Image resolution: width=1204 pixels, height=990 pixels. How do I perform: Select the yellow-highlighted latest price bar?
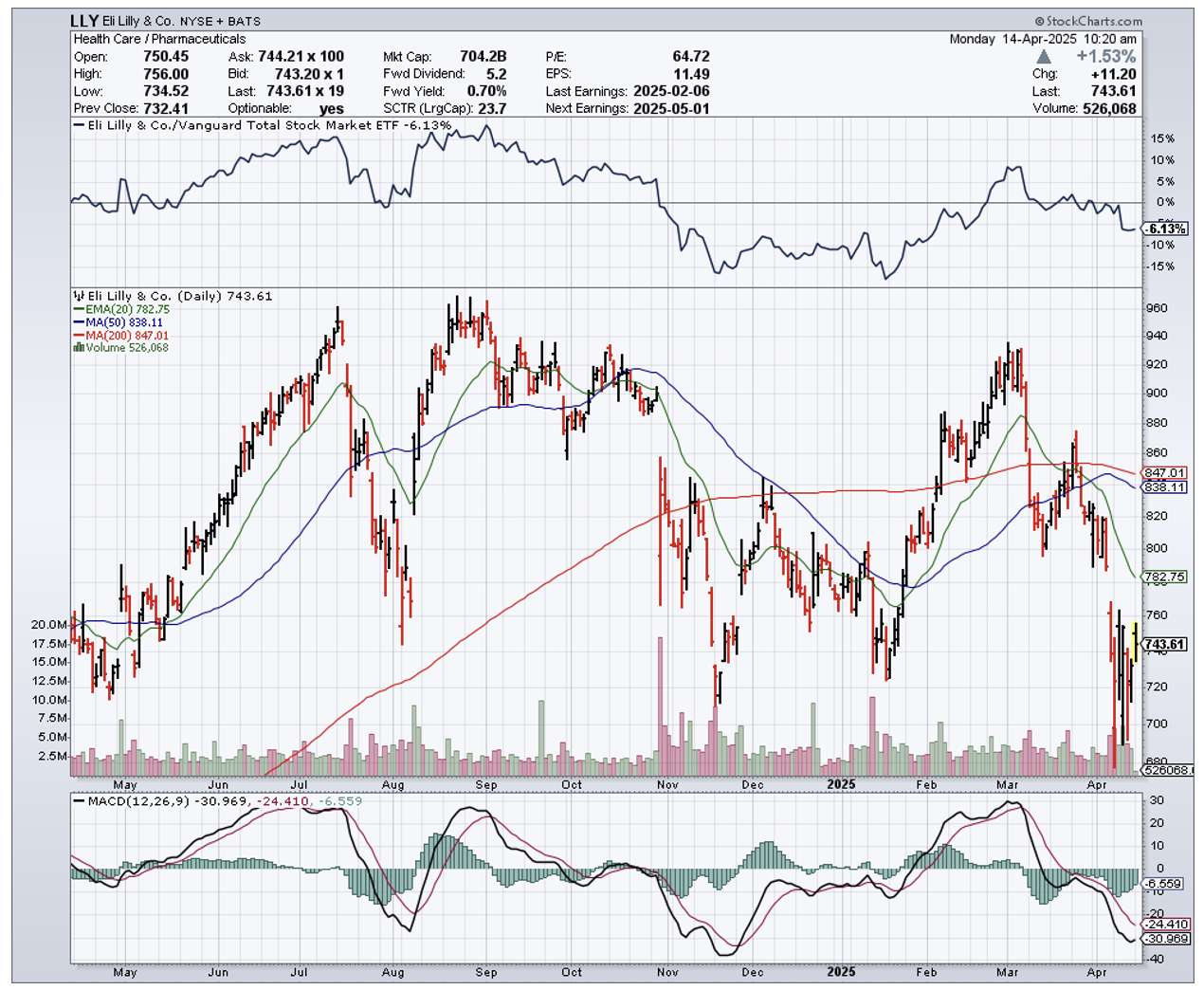1135,640
